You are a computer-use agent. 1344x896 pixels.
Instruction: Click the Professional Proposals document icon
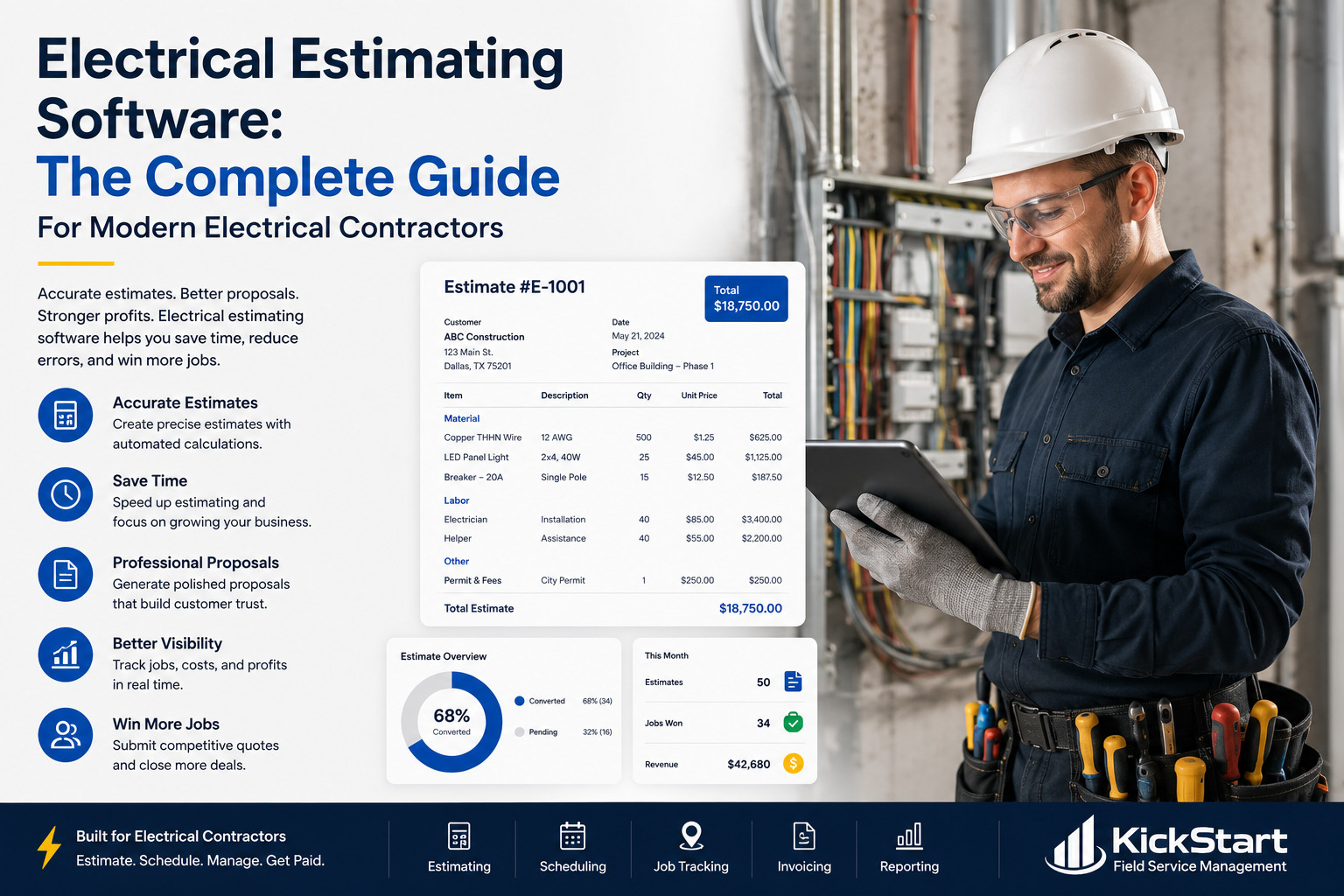66,574
